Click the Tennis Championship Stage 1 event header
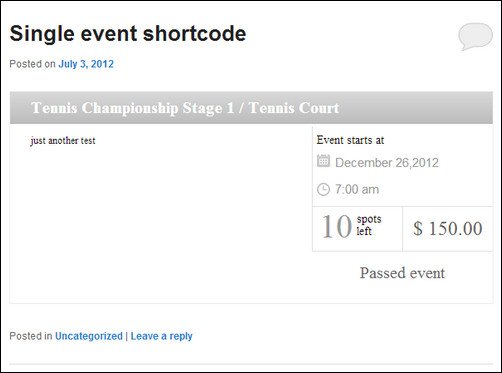 (x=251, y=108)
